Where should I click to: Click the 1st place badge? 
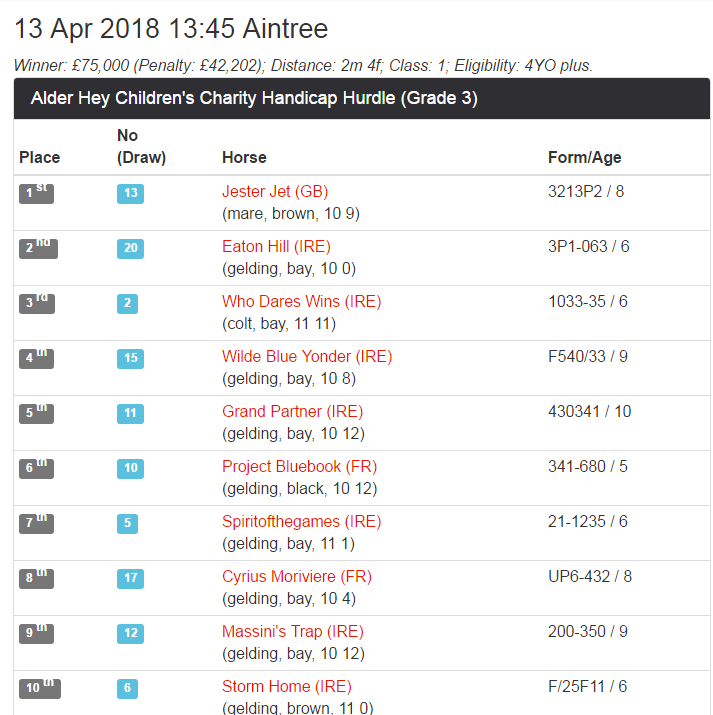[36, 193]
